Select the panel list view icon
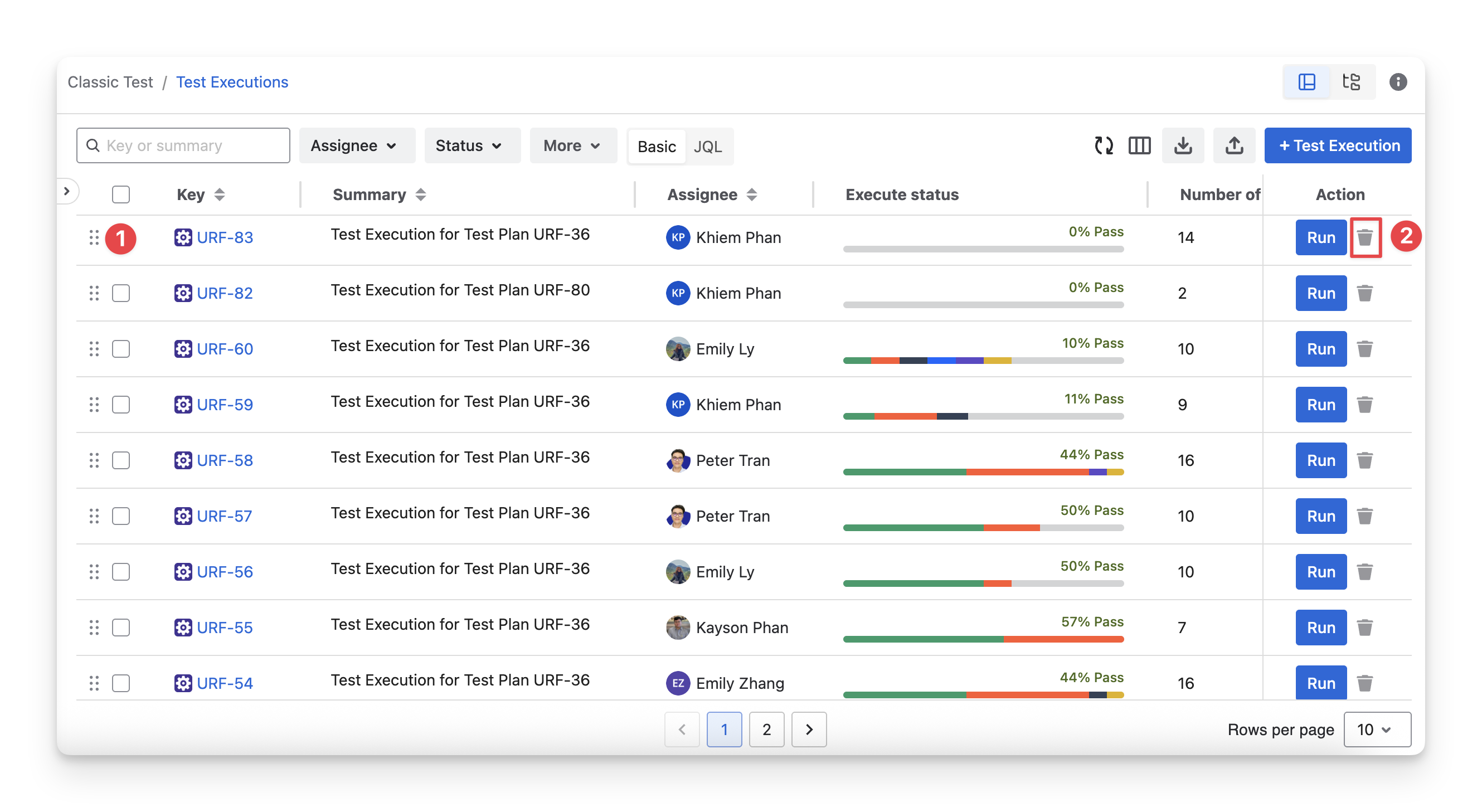The height and width of the screenshot is (812, 1482). 1306,82
